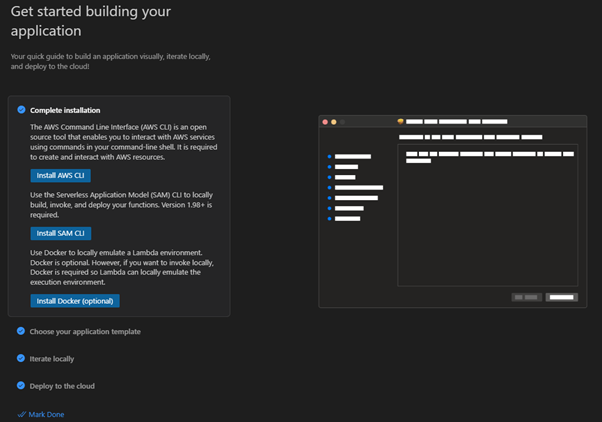Click the yellow minimize dot in illustration

click(334, 122)
